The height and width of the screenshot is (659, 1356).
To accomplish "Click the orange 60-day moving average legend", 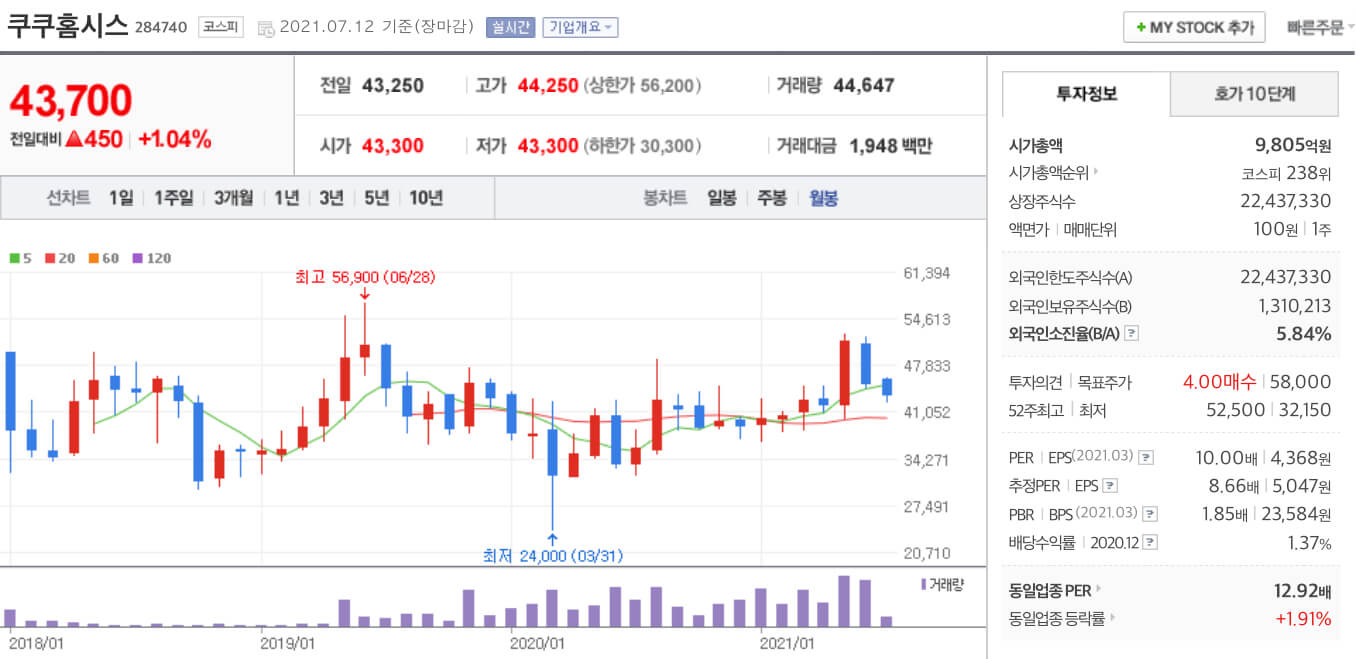I will (x=104, y=258).
